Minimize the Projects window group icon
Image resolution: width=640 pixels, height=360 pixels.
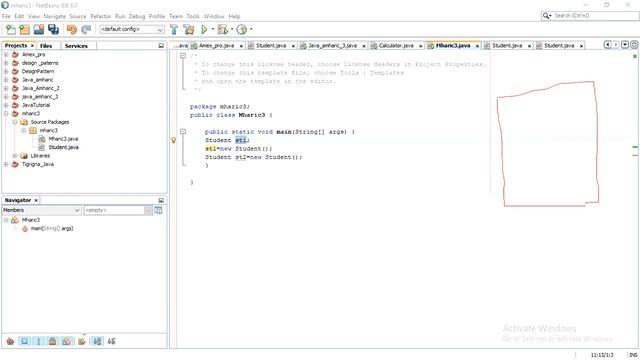point(161,46)
